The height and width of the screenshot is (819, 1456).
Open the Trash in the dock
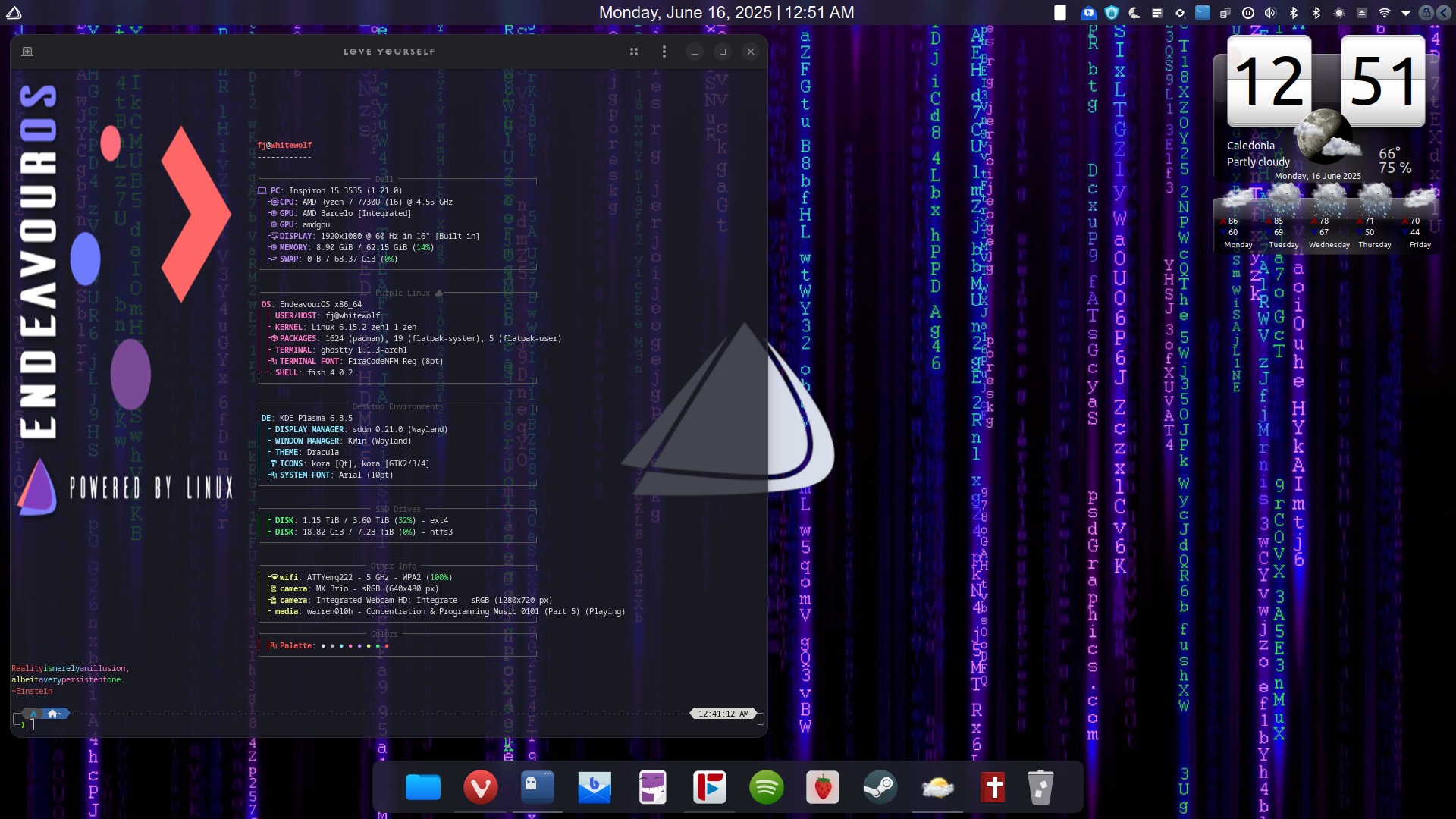click(x=1041, y=787)
